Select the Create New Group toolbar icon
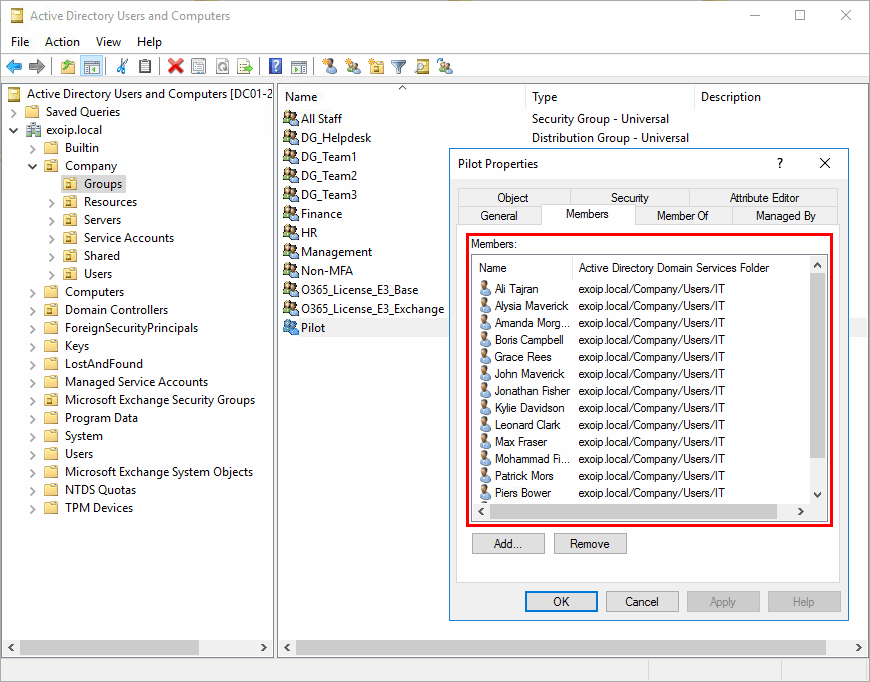Viewport: 870px width, 682px height. 352,66
